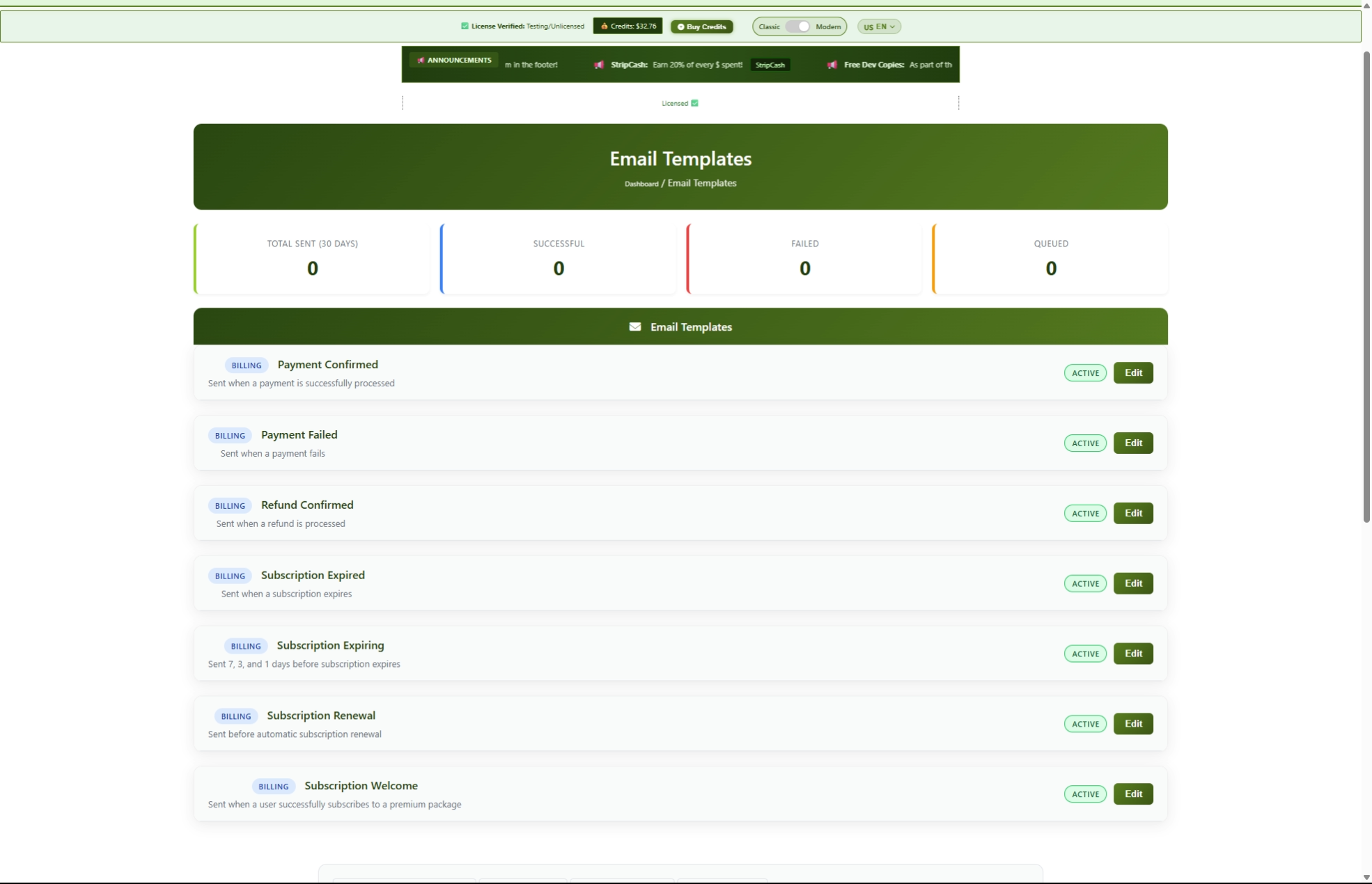The width and height of the screenshot is (1372, 884).
Task: Open the US EN language dropdown
Action: (879, 26)
